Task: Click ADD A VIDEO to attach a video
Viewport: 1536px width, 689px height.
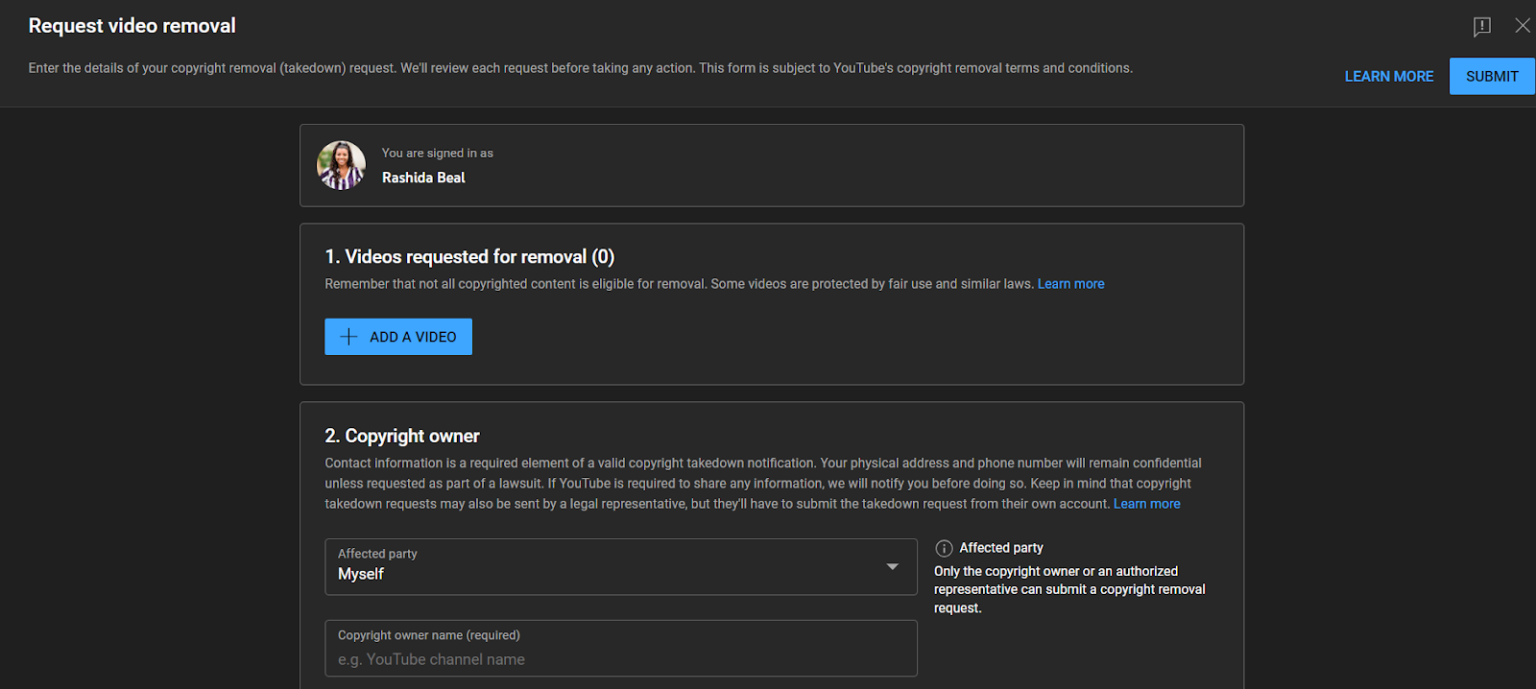Action: [x=398, y=336]
